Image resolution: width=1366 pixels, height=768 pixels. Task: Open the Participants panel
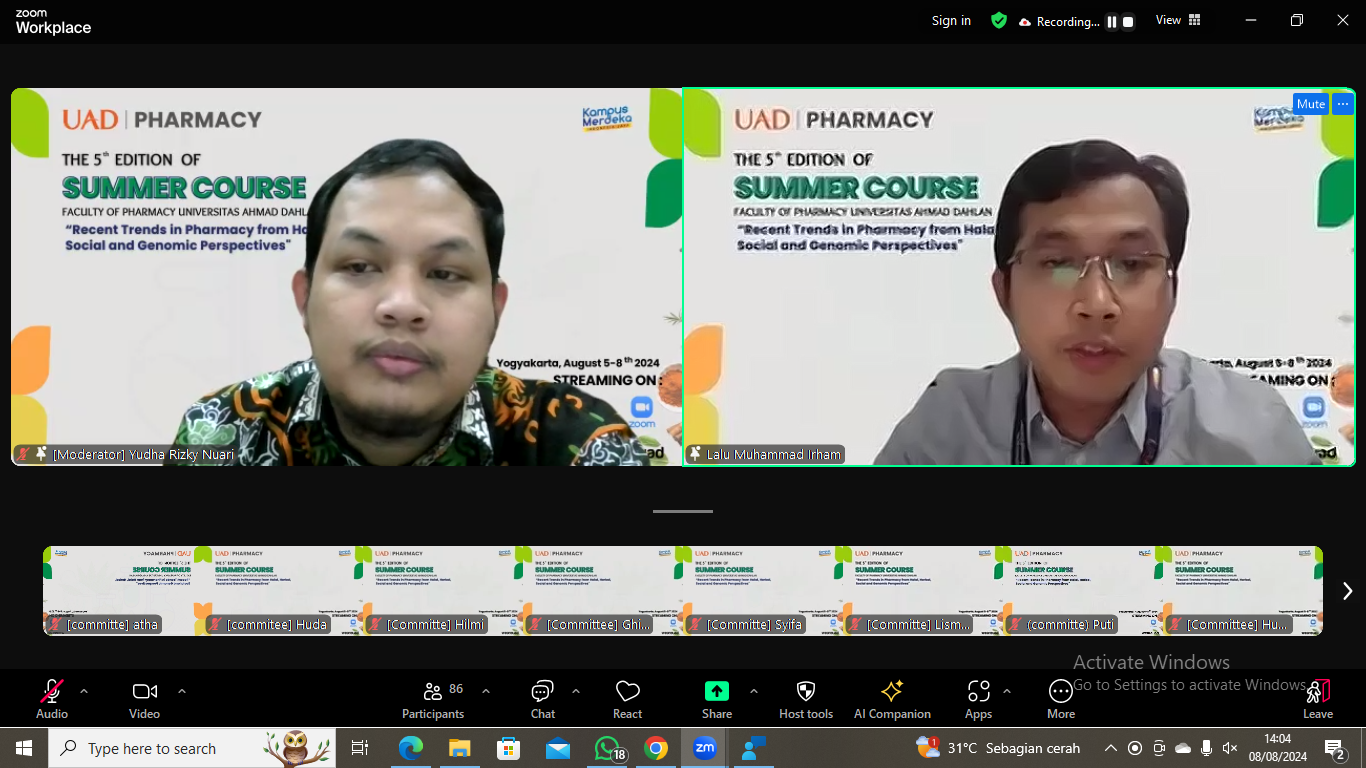pos(433,691)
